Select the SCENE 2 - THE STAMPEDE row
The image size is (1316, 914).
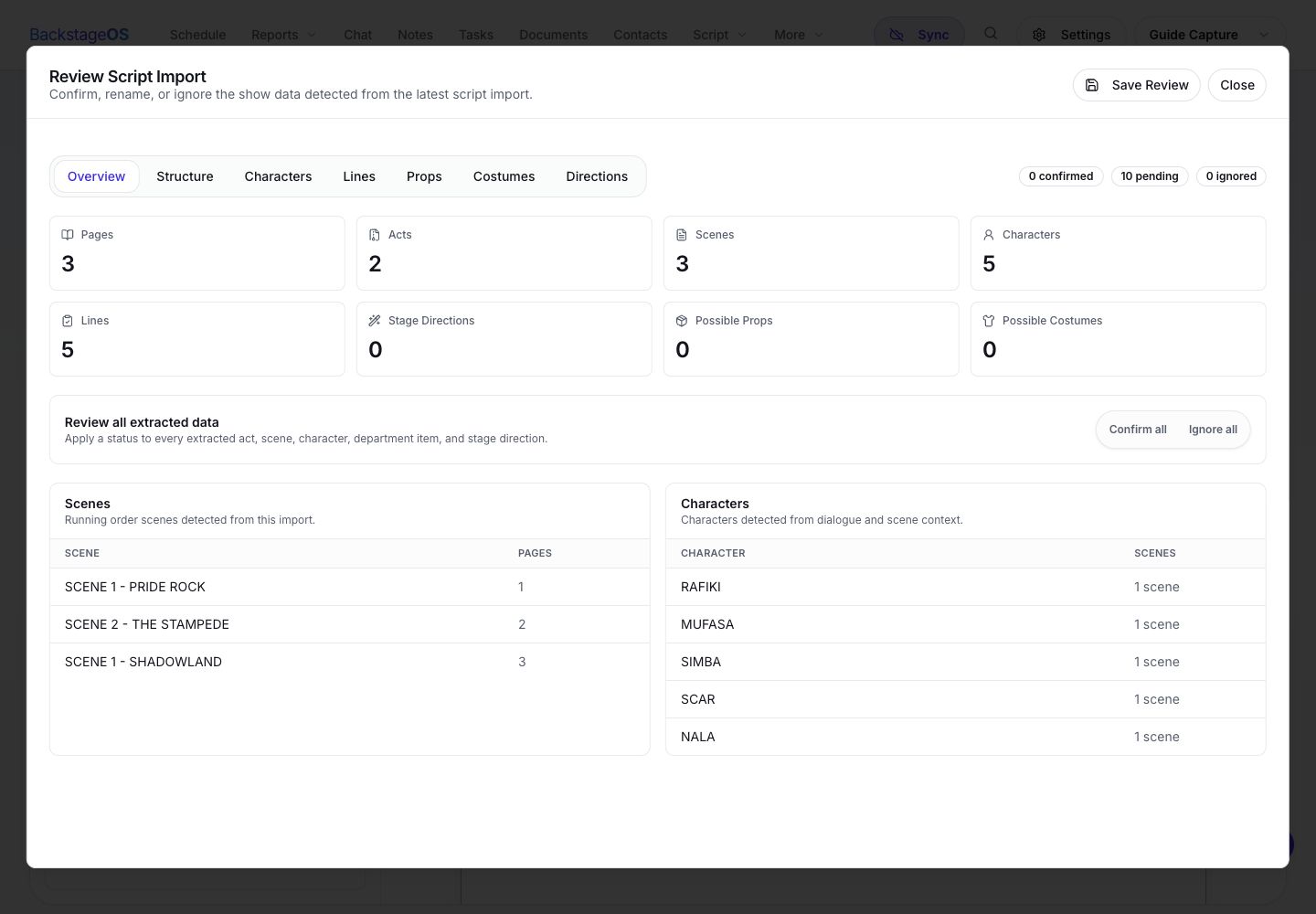coord(350,624)
